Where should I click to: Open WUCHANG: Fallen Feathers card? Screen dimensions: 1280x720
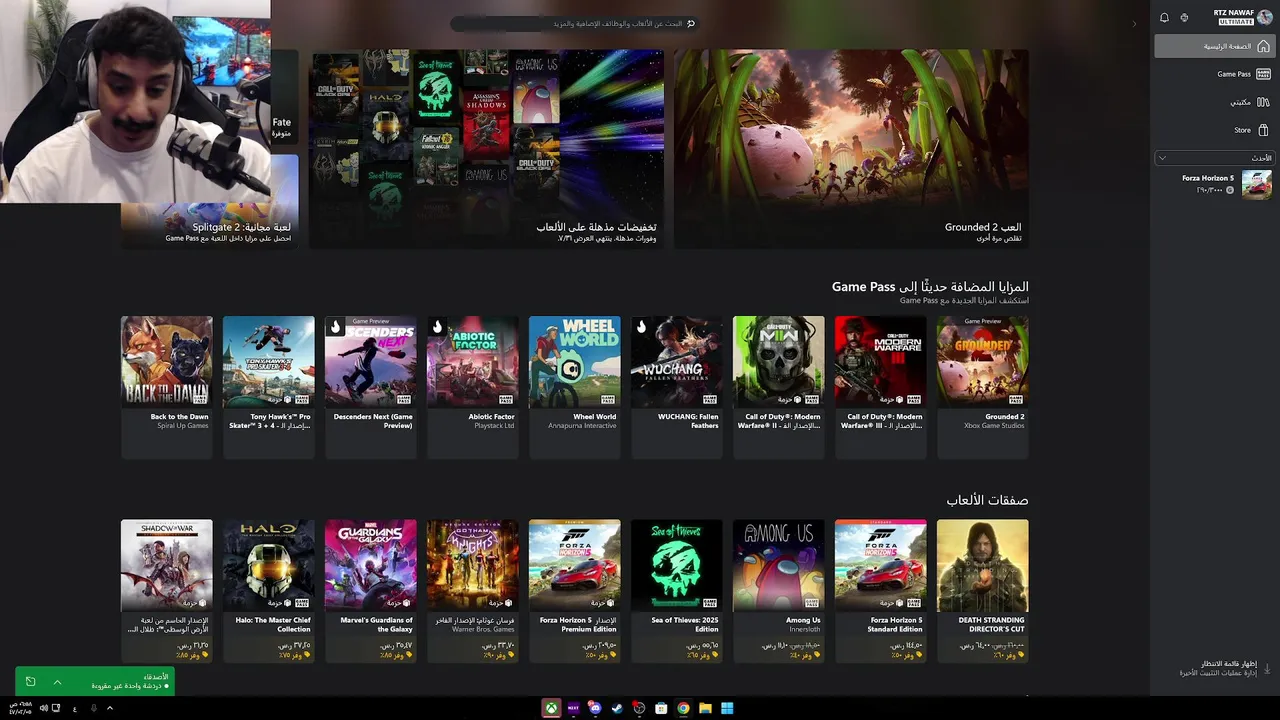point(676,387)
